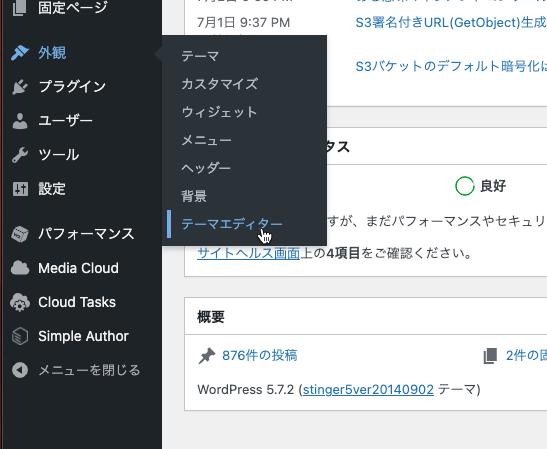This screenshot has height=449, width=547.
Task: Select ヘッダー in the submenu
Action: pyautogui.click(x=206, y=168)
